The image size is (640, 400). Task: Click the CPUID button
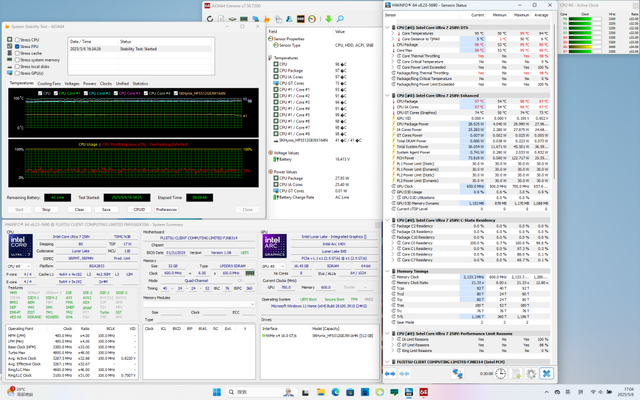[139, 209]
